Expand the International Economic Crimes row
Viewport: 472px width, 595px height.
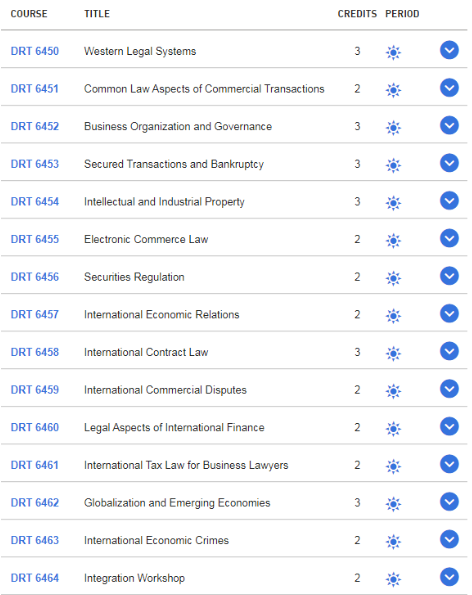tap(449, 539)
